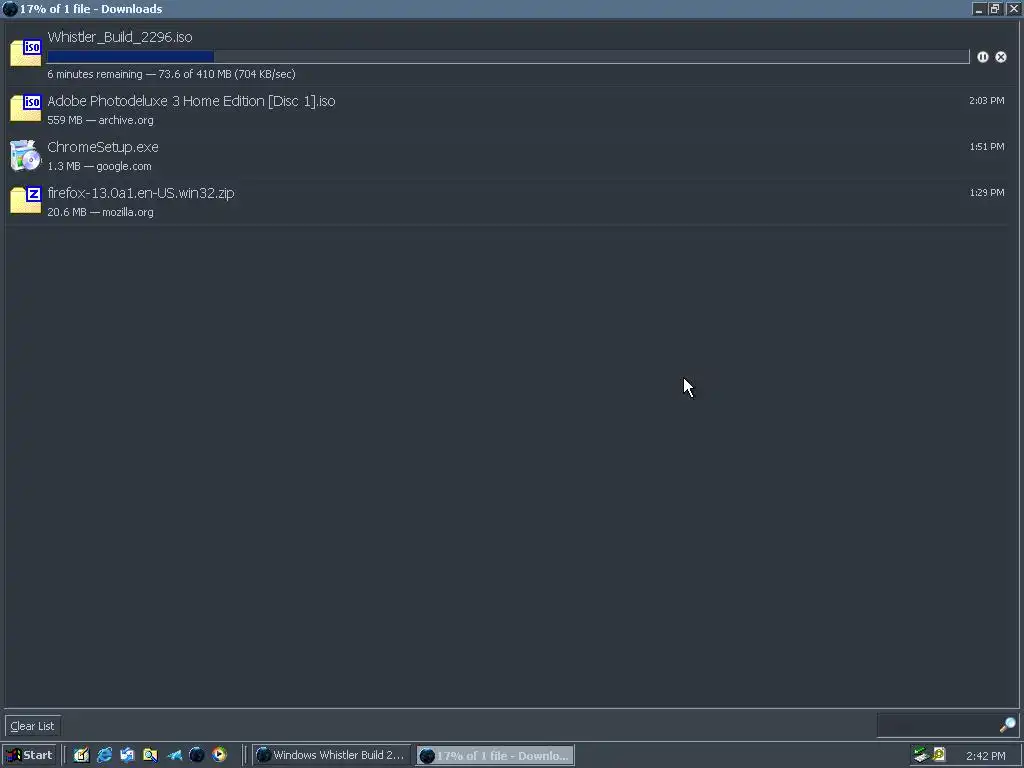Click the network connection tray icon
1024x768 pixels.
point(921,755)
